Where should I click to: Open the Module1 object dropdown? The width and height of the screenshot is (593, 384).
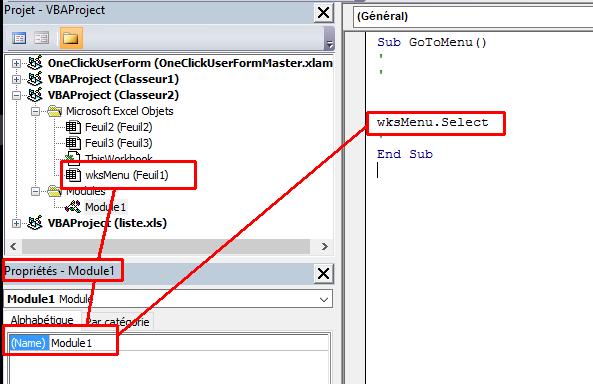tap(324, 300)
